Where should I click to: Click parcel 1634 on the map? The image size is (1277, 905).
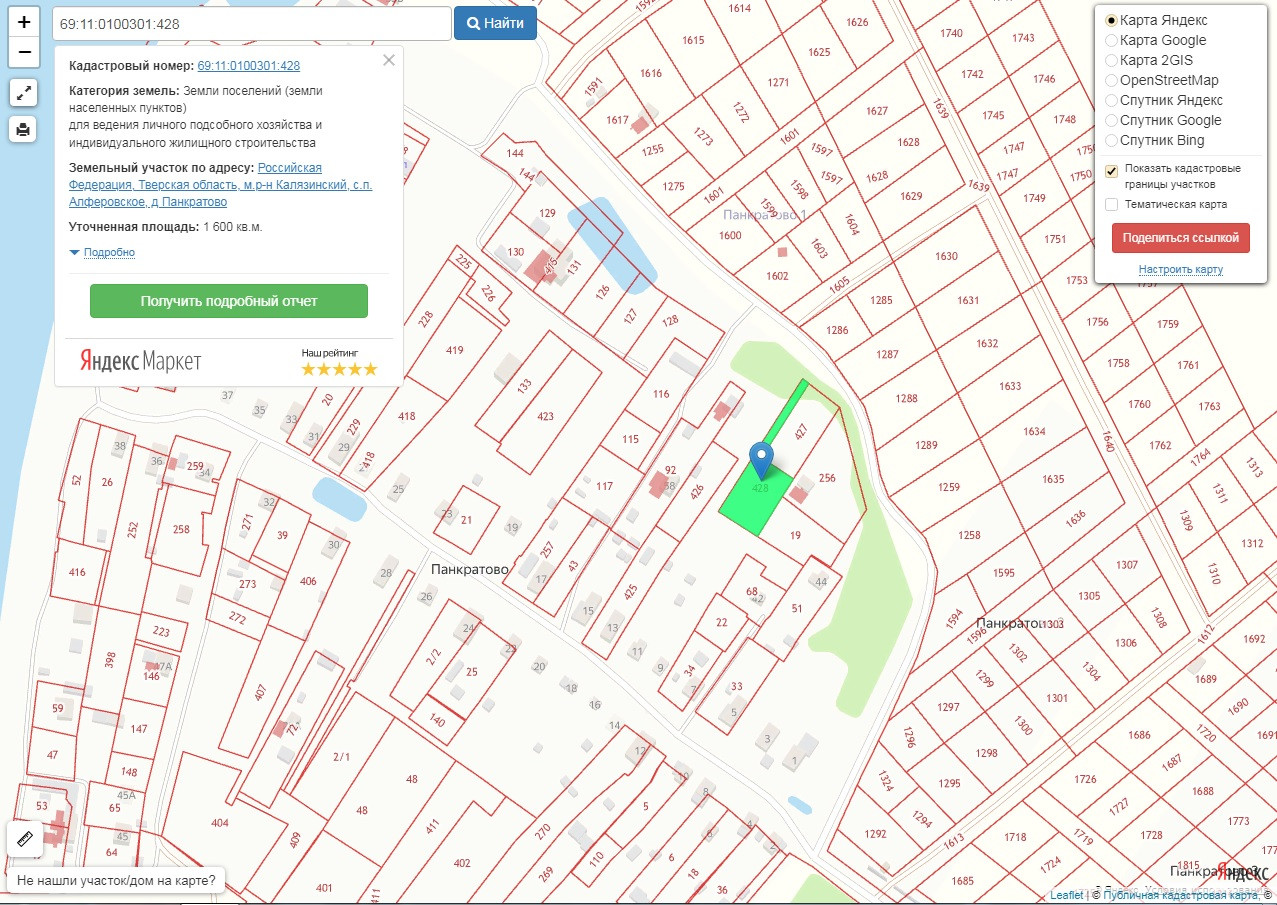tap(1034, 431)
